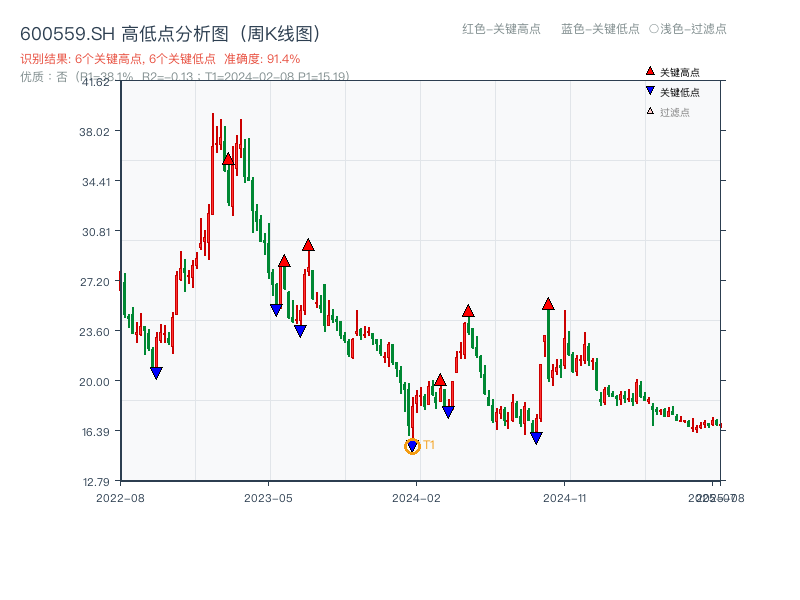Click the T1 label on the chart
This screenshot has height=600, width=800.
[x=428, y=444]
